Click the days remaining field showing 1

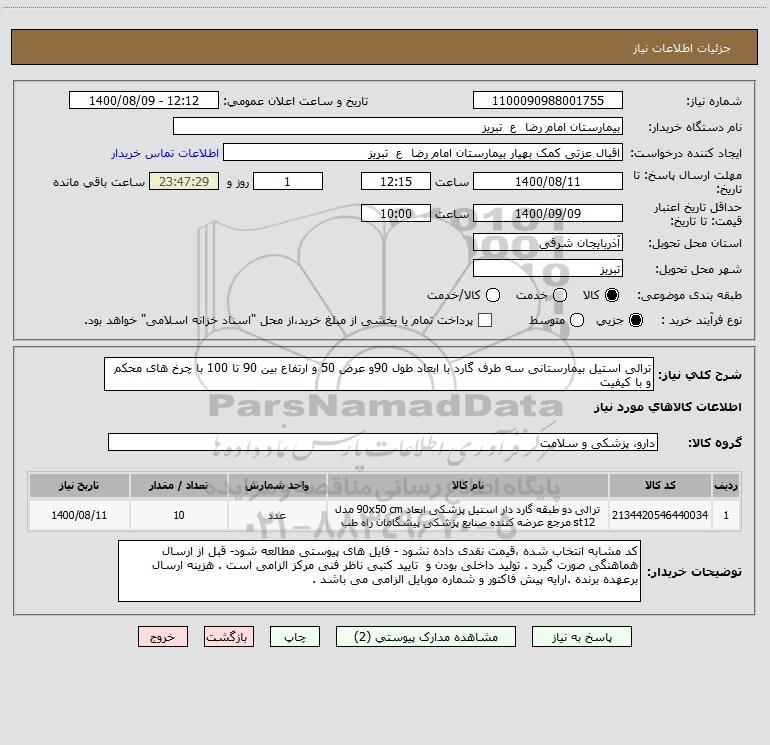coord(288,181)
